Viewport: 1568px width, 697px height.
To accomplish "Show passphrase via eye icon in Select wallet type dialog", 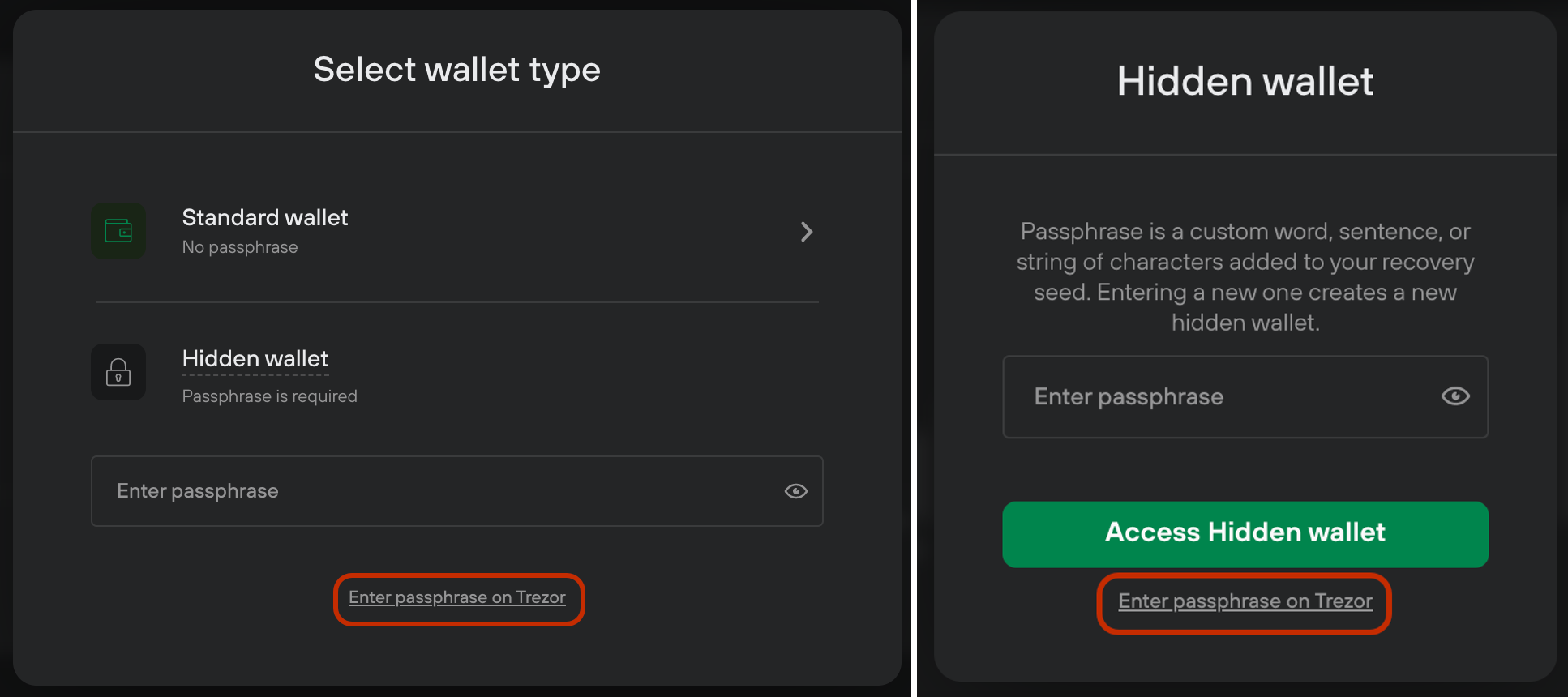I will pos(795,491).
